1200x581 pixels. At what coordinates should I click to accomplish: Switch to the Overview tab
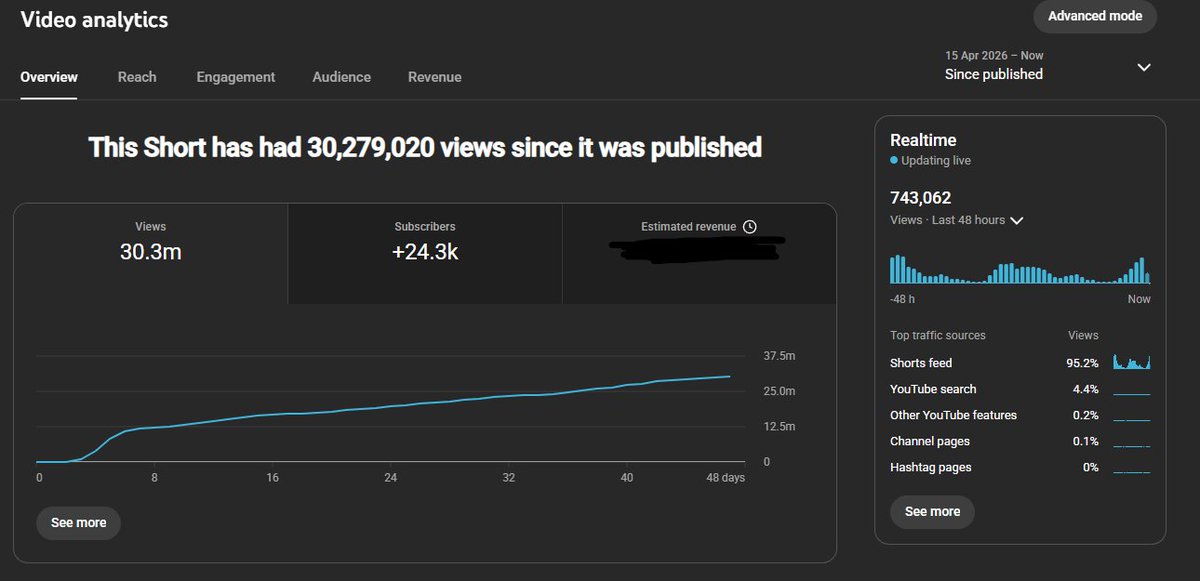click(x=49, y=77)
